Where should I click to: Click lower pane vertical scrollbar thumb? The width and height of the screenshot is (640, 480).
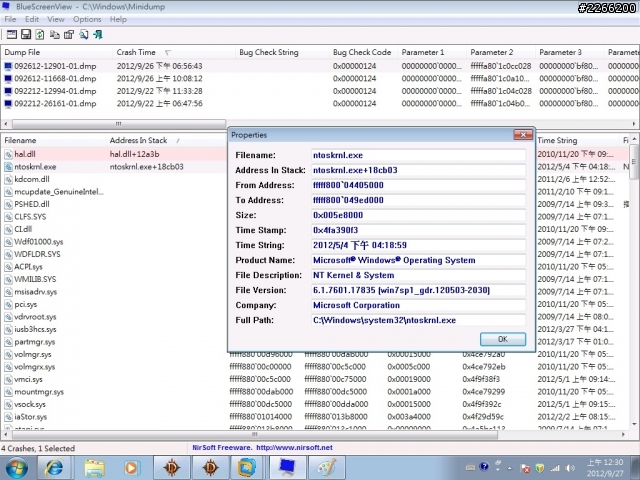pyautogui.click(x=634, y=162)
